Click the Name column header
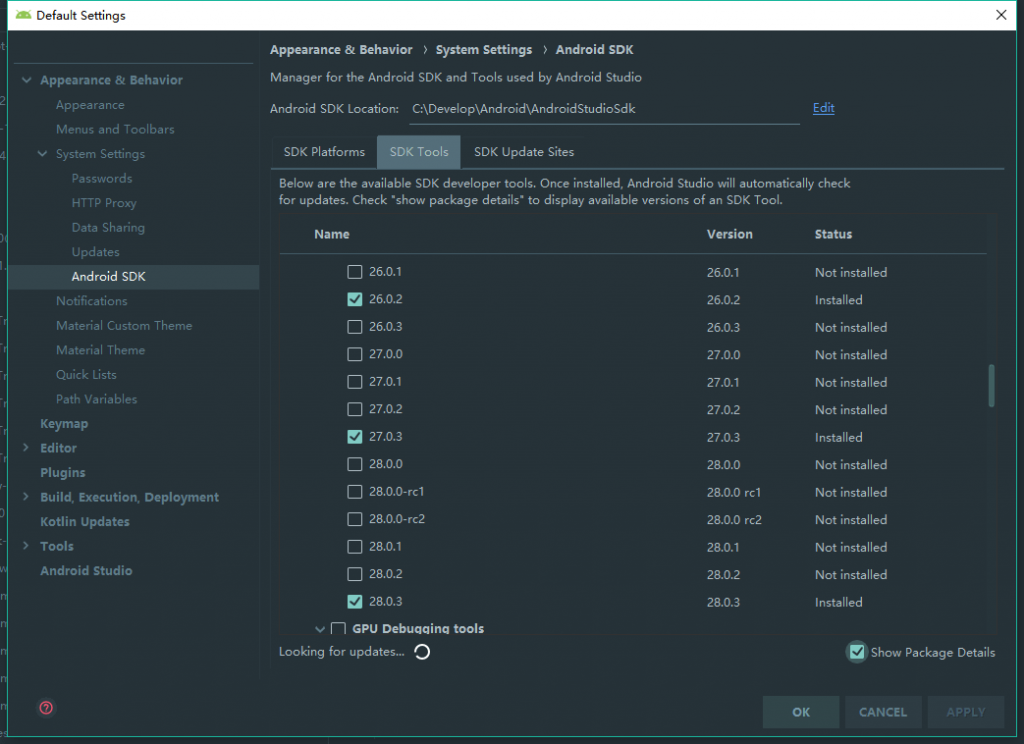This screenshot has width=1024, height=744. pyautogui.click(x=332, y=234)
